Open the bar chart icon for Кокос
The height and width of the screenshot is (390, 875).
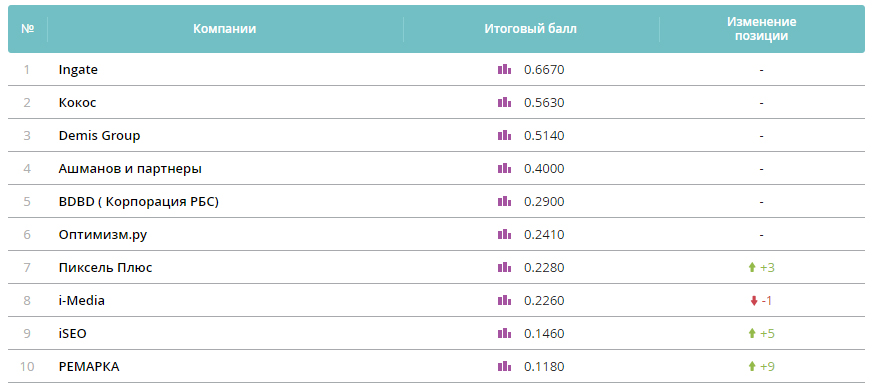504,103
